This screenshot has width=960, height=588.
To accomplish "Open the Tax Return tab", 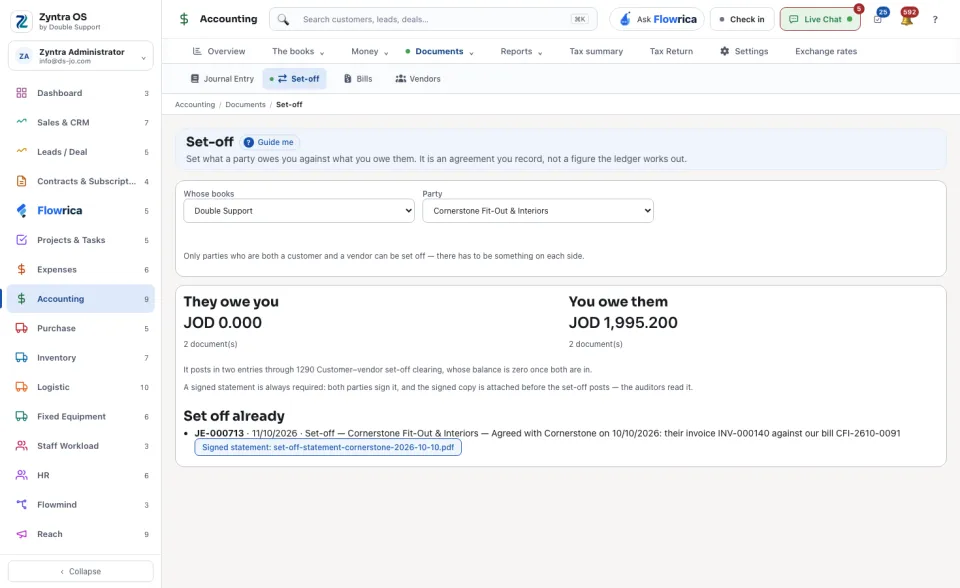I will pyautogui.click(x=671, y=51).
